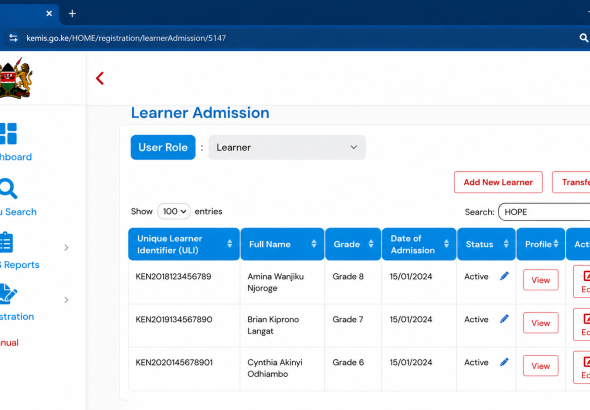Screen dimensions: 590x410
Task: Click the Search field containing HOPE
Action: coord(544,212)
